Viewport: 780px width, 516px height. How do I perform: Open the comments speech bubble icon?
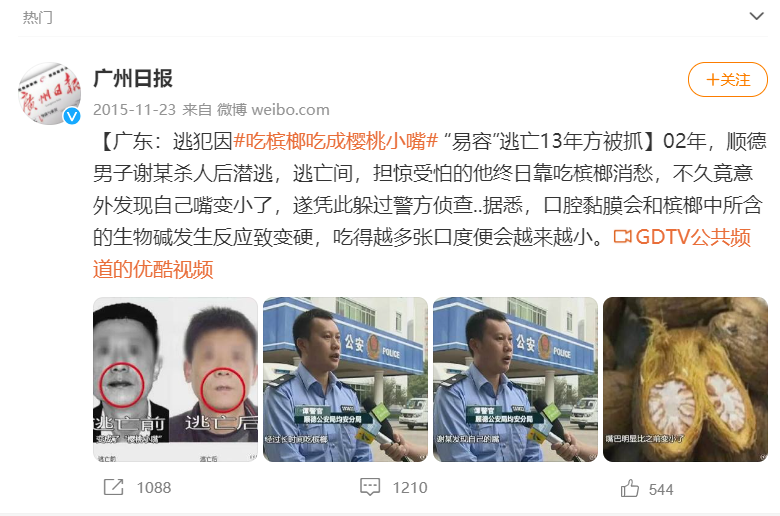coord(370,487)
